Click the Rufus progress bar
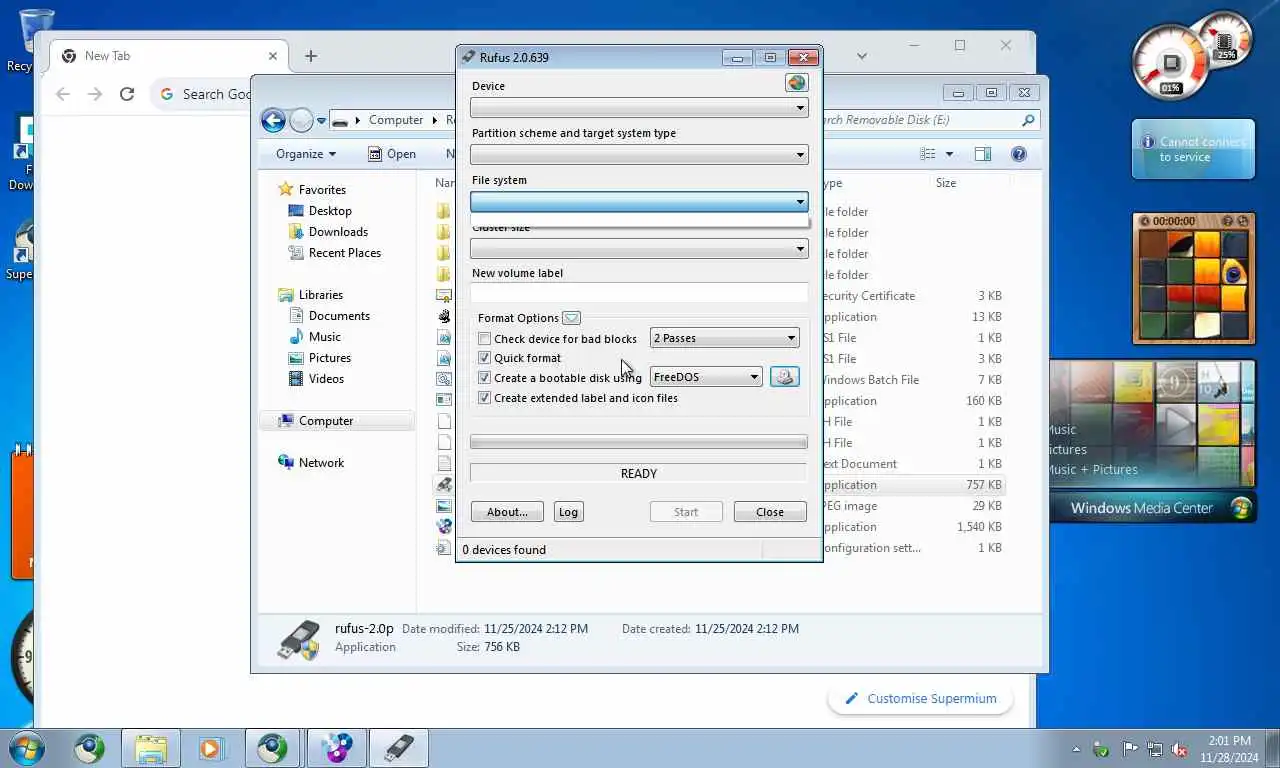 click(639, 442)
